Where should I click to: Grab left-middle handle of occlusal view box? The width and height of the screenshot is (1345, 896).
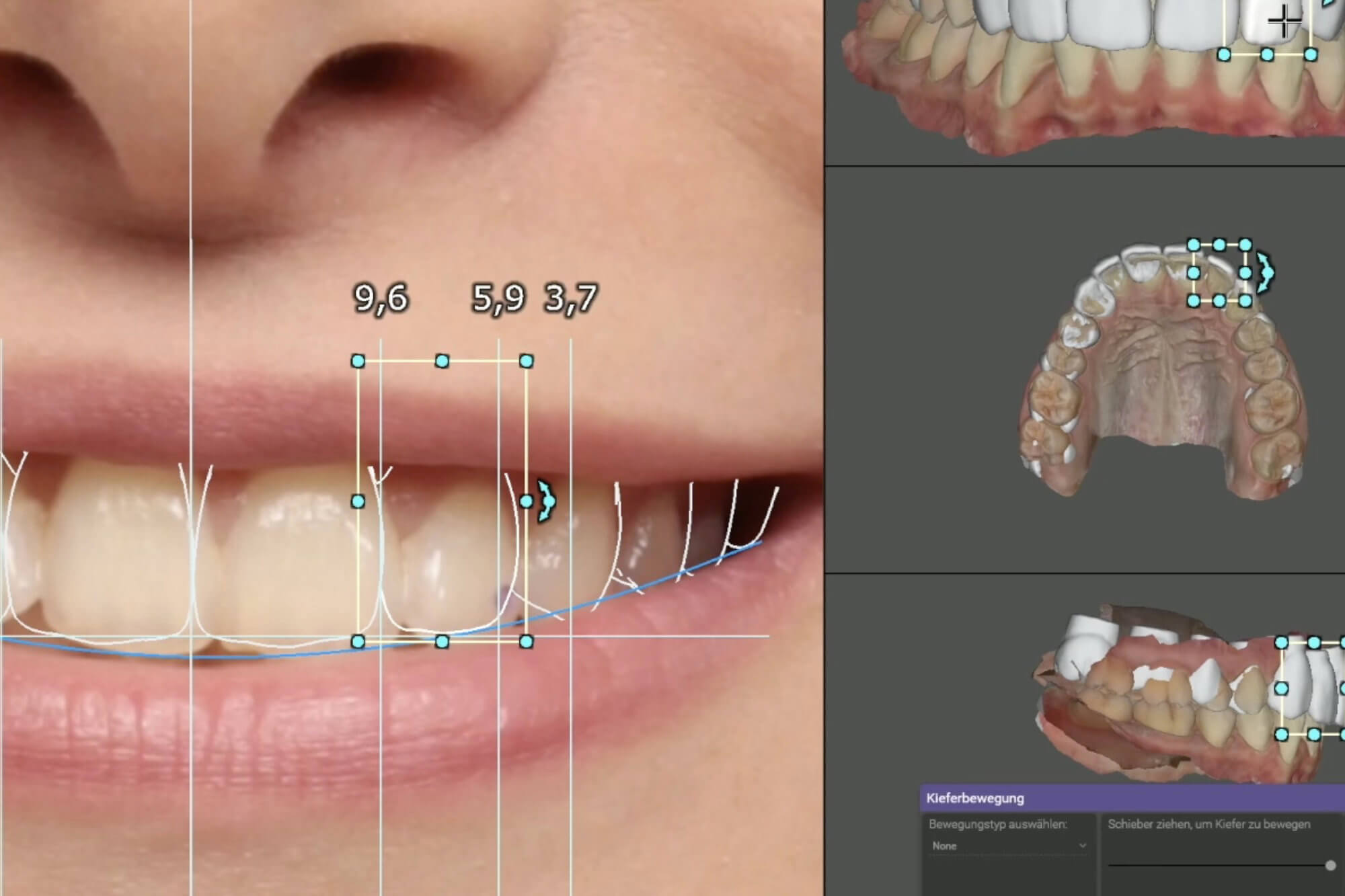(1194, 273)
